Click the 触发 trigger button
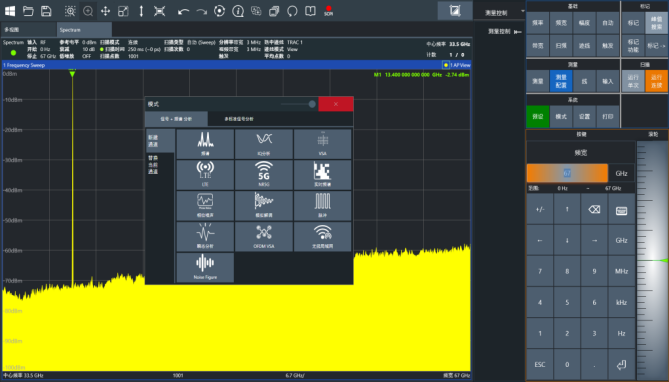 click(608, 46)
